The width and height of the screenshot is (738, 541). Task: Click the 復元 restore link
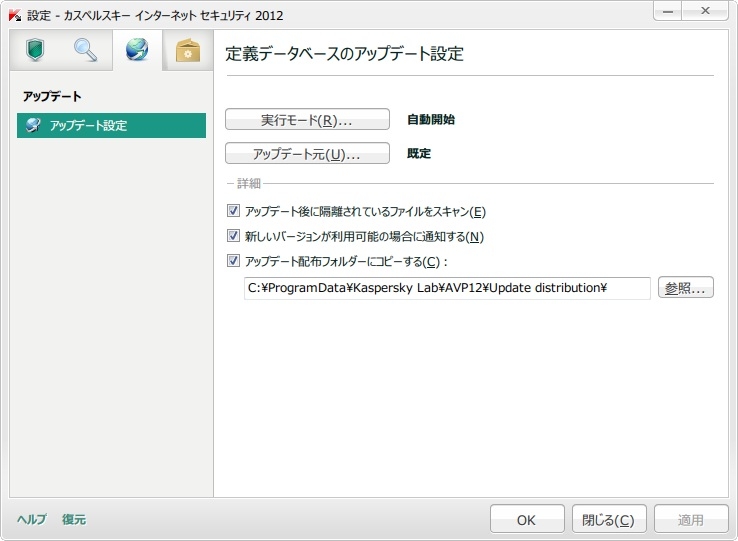[74, 519]
